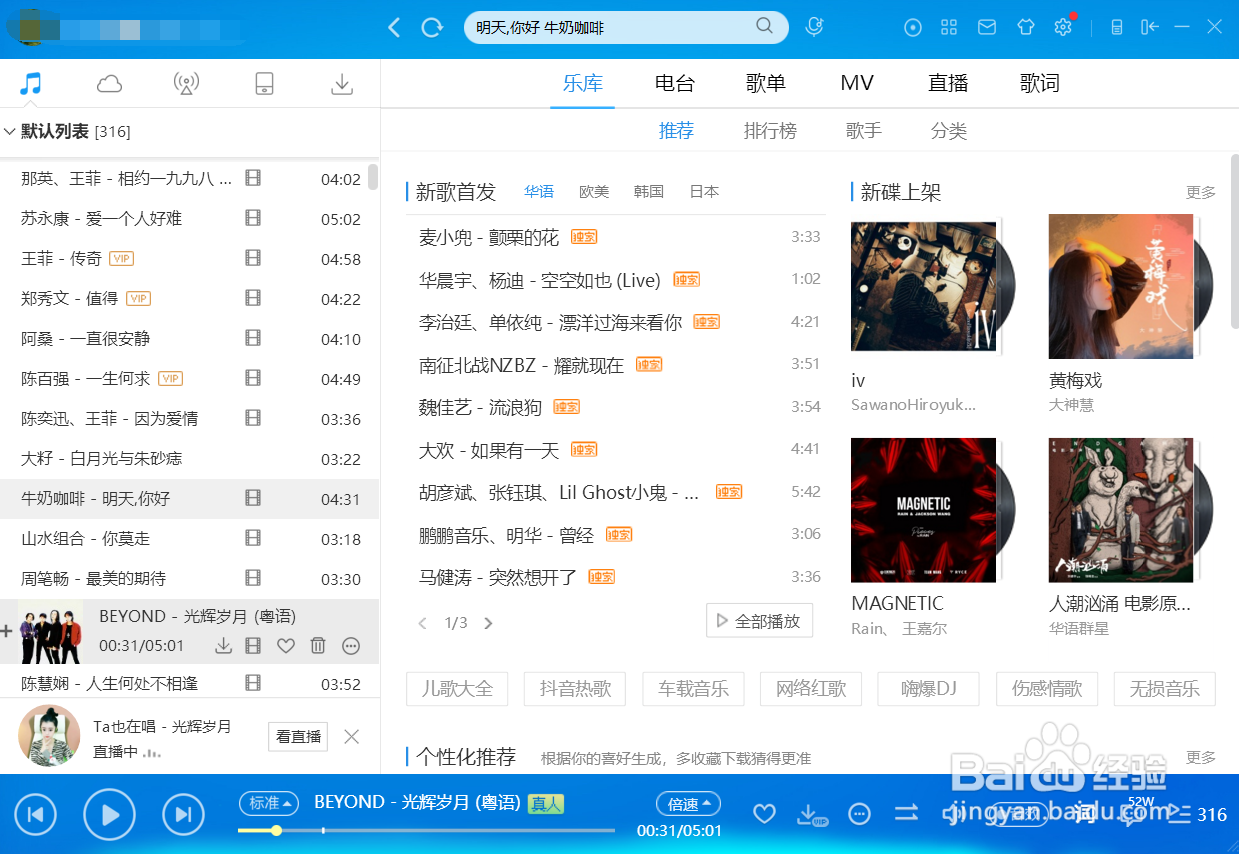Switch to the 歌单 tab
Viewport: 1239px width, 854px height.
766,83
